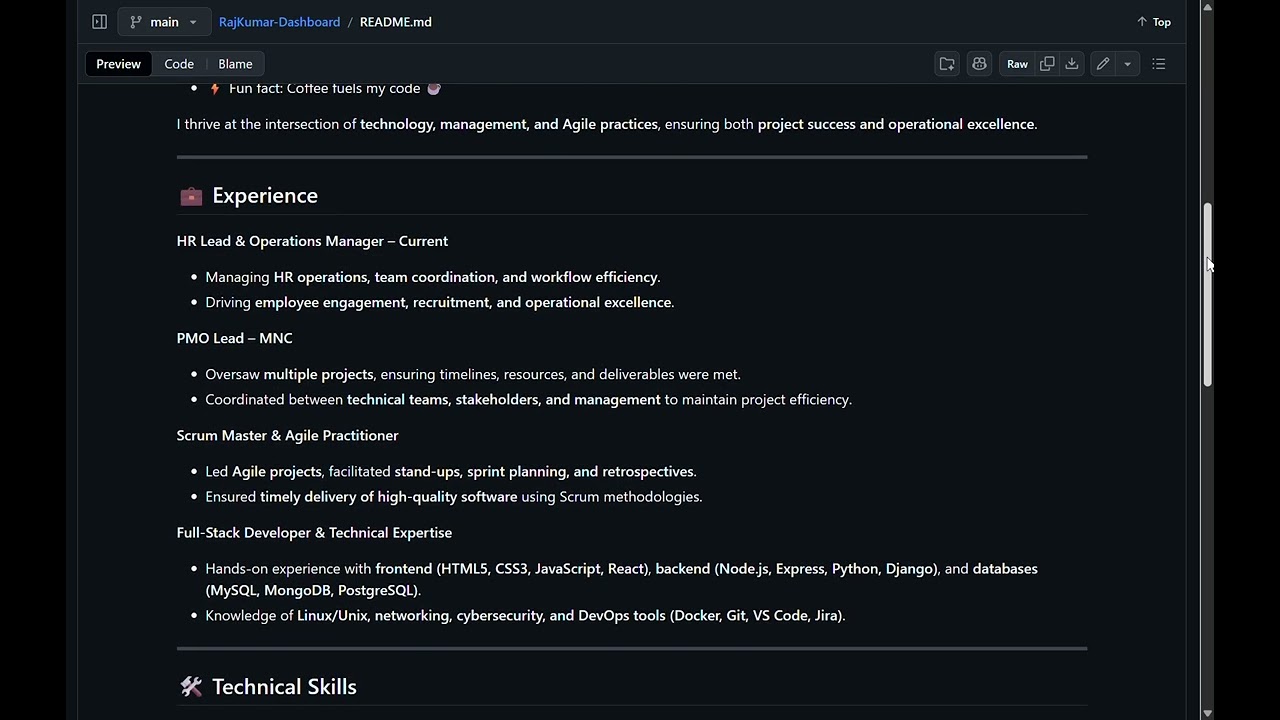
Task: Edit README.md with the pencil icon
Action: 1103,64
